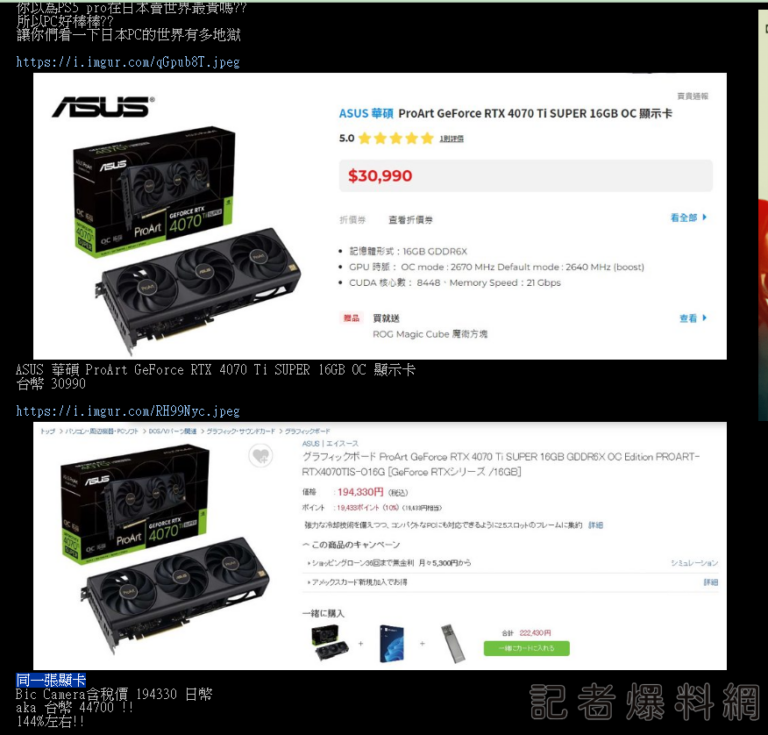Click the 1則評價 review count link
Screen dimensions: 768x735
pos(451,139)
